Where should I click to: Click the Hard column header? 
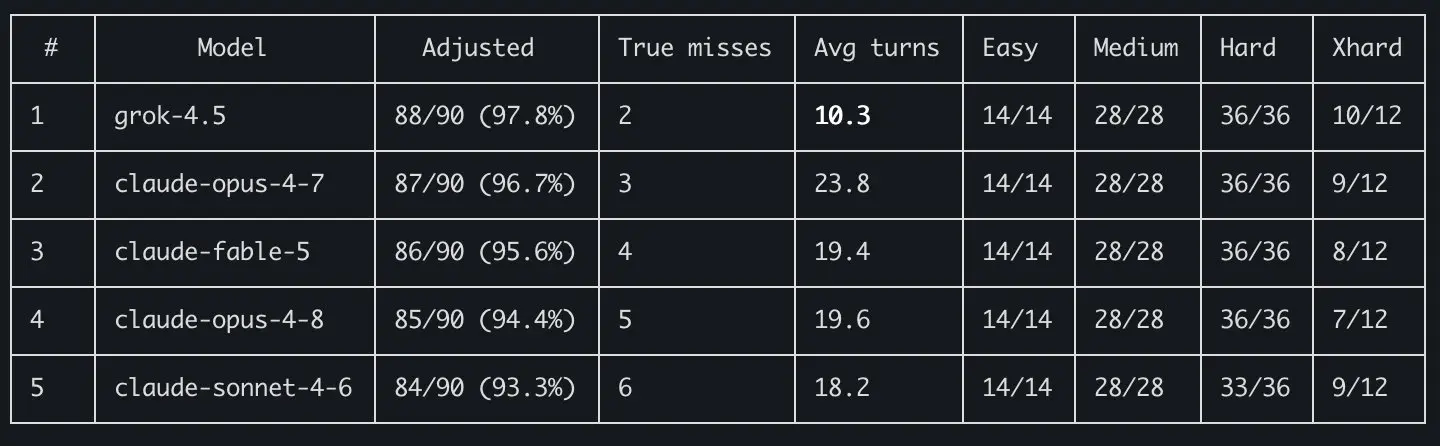pos(1248,47)
